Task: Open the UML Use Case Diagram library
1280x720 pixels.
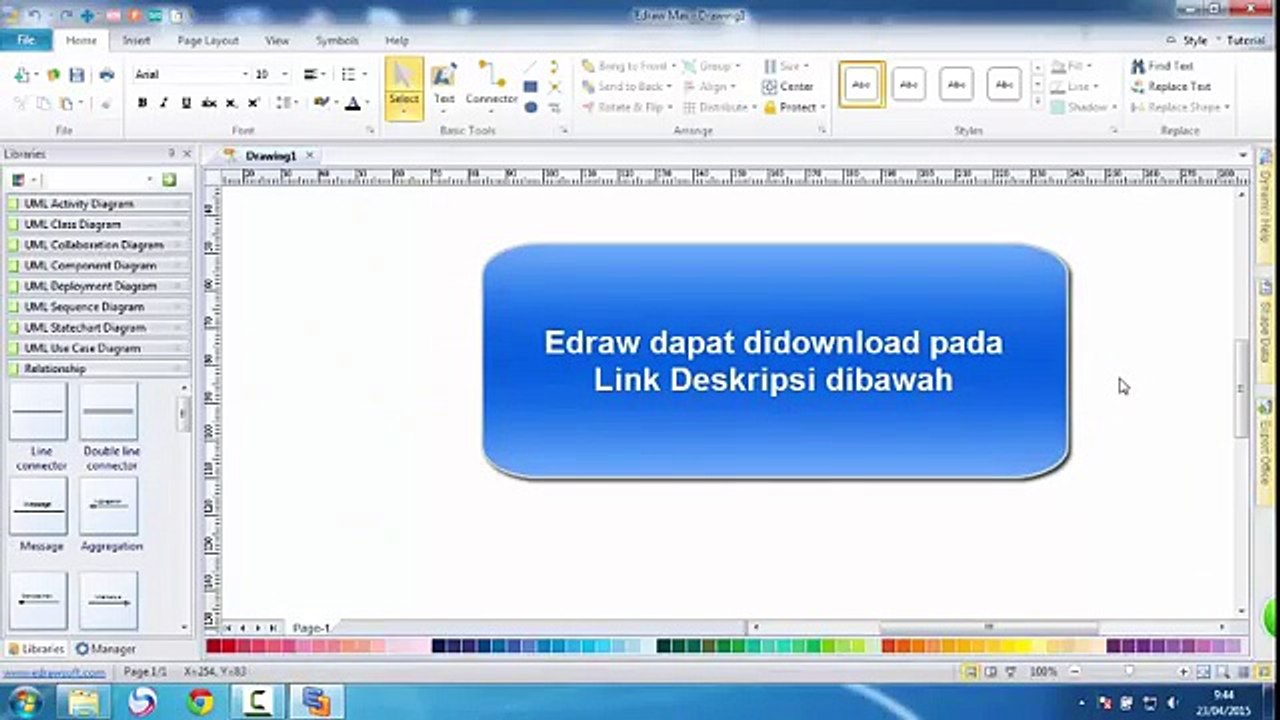Action: click(x=97, y=348)
